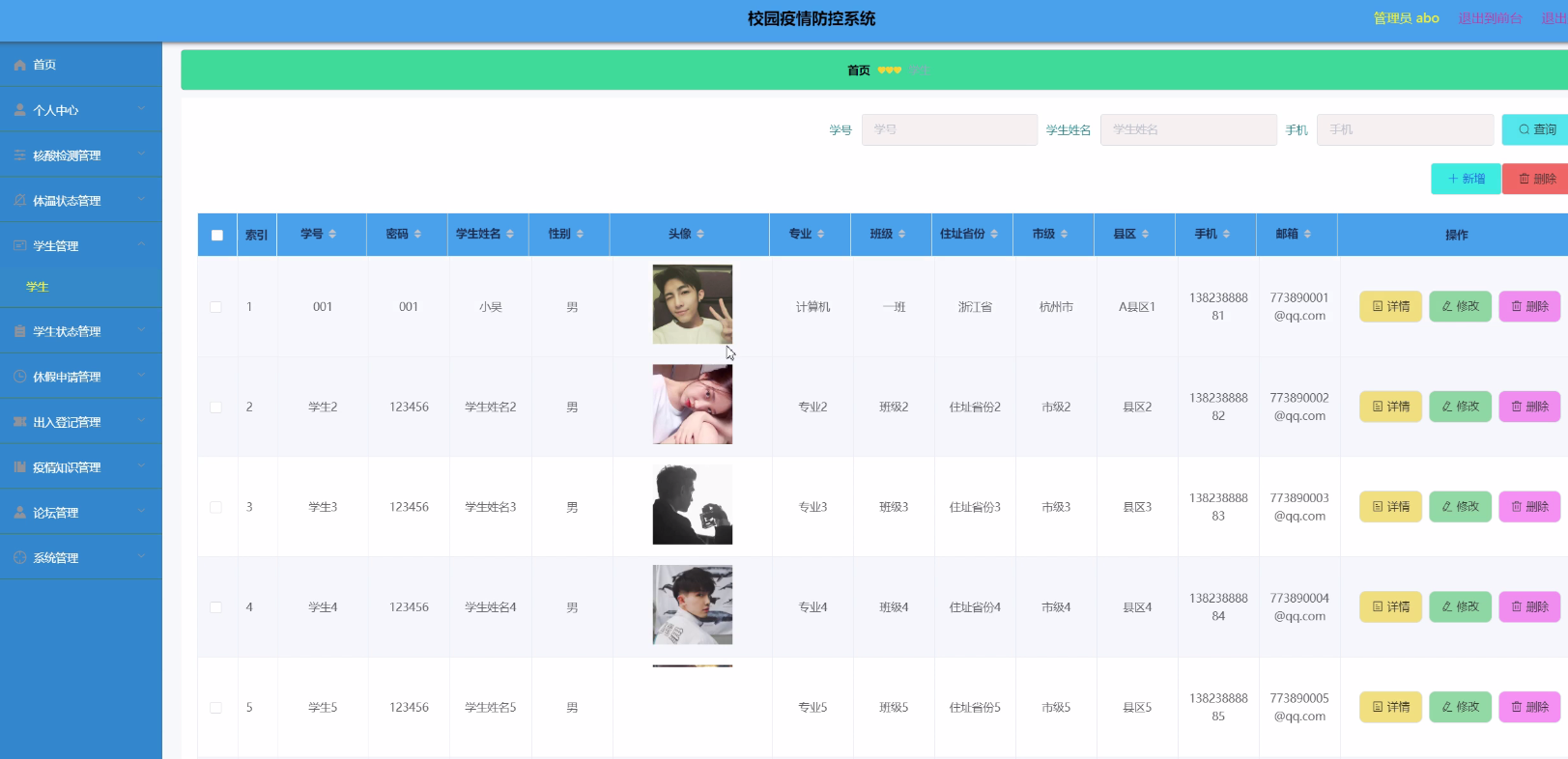
Task: Click the 学生姓名 search input field
Action: click(1187, 129)
